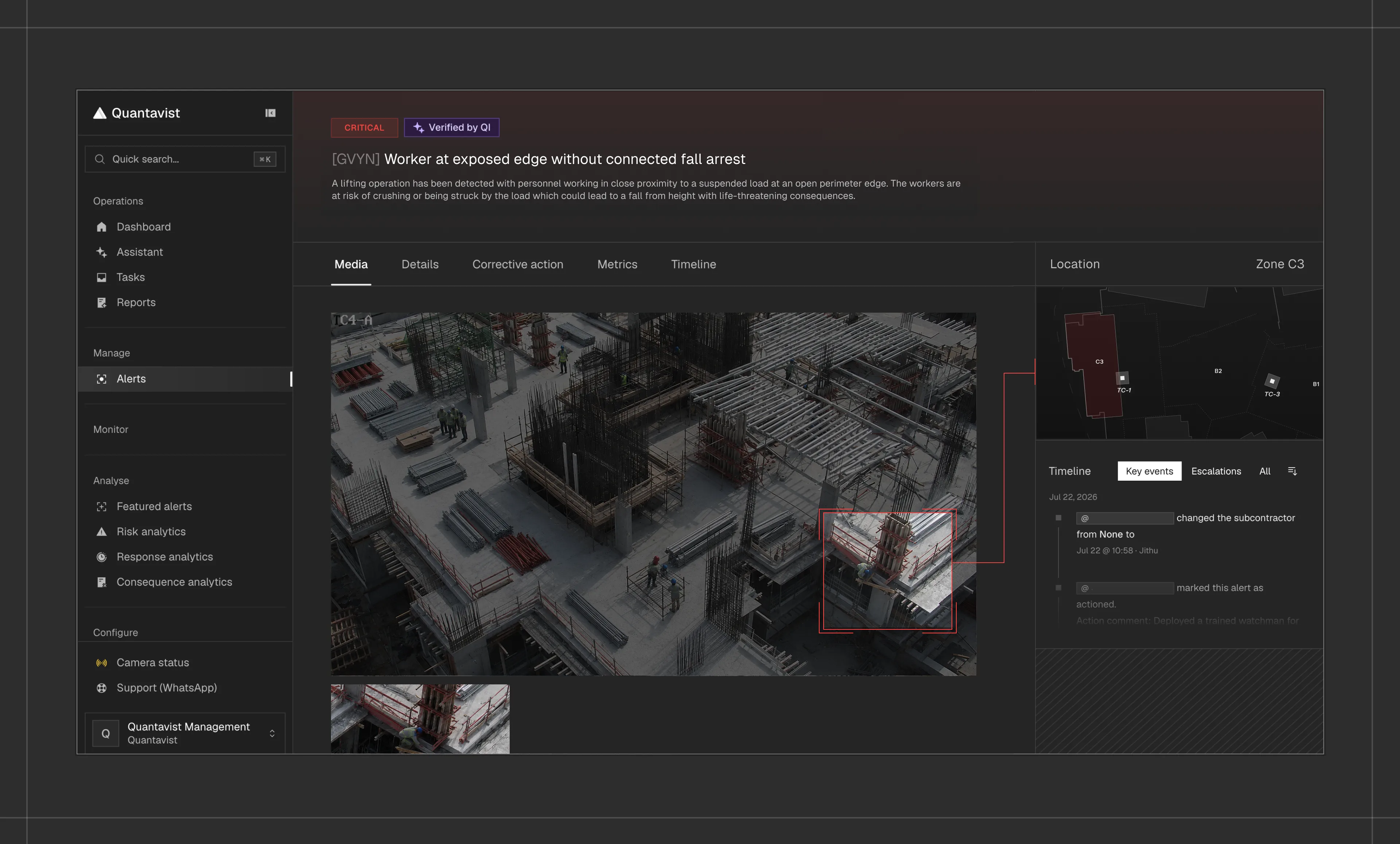Screen dimensions: 1400x844
Task: Open Consequence analytics
Action: pyautogui.click(x=174, y=582)
